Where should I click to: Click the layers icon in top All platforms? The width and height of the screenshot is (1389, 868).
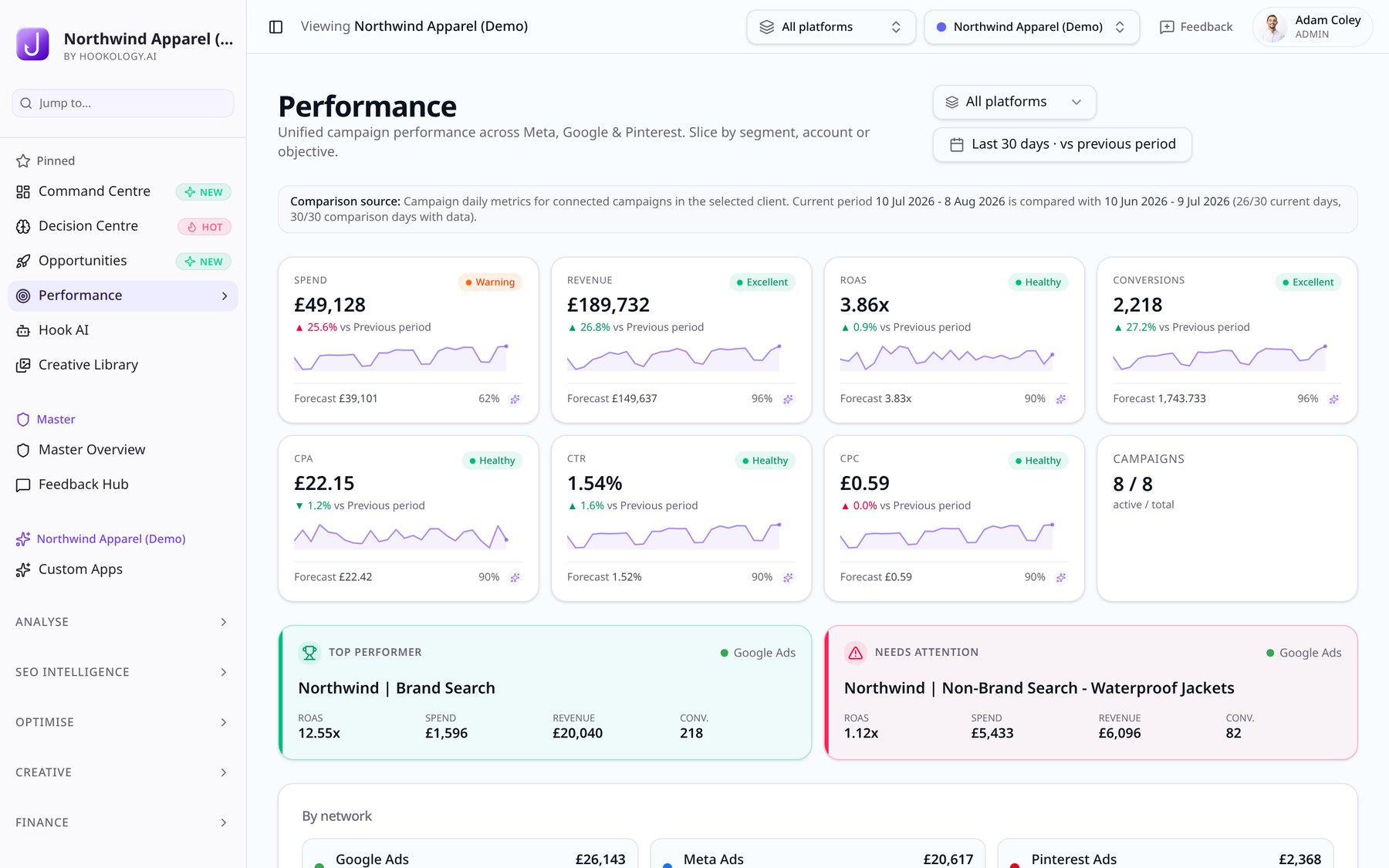tap(766, 27)
